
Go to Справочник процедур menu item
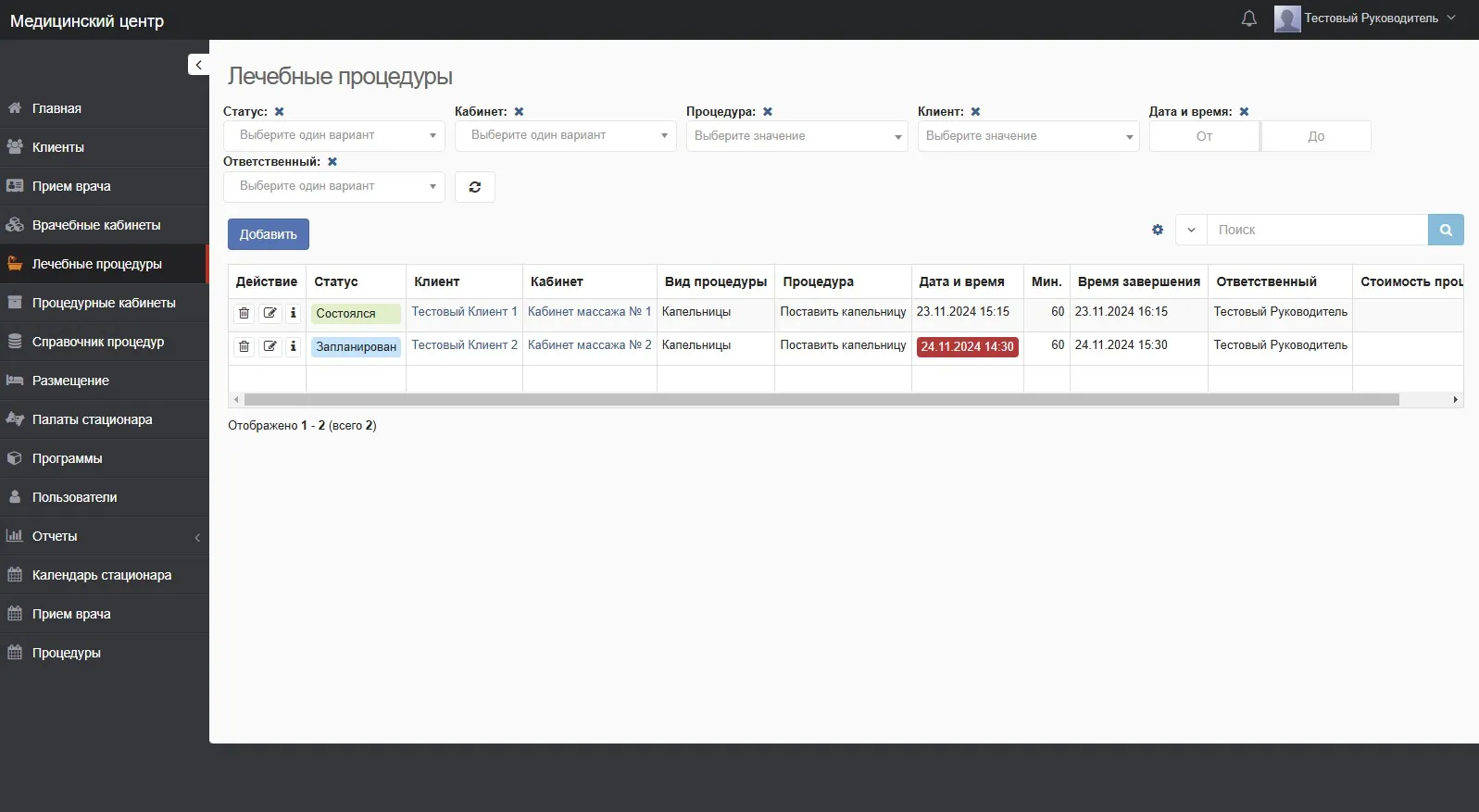[x=97, y=342]
